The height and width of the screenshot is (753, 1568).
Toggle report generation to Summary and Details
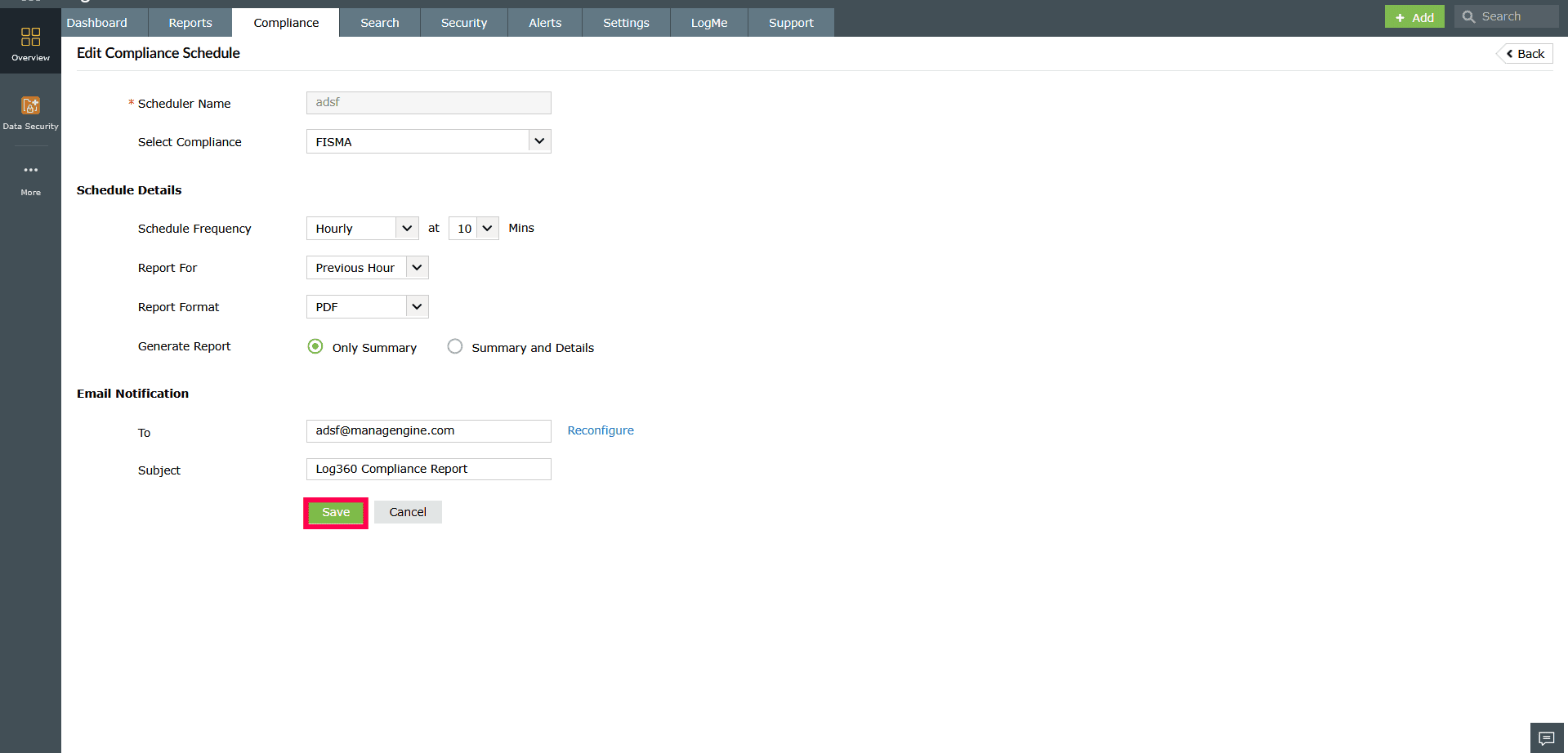pyautogui.click(x=454, y=346)
